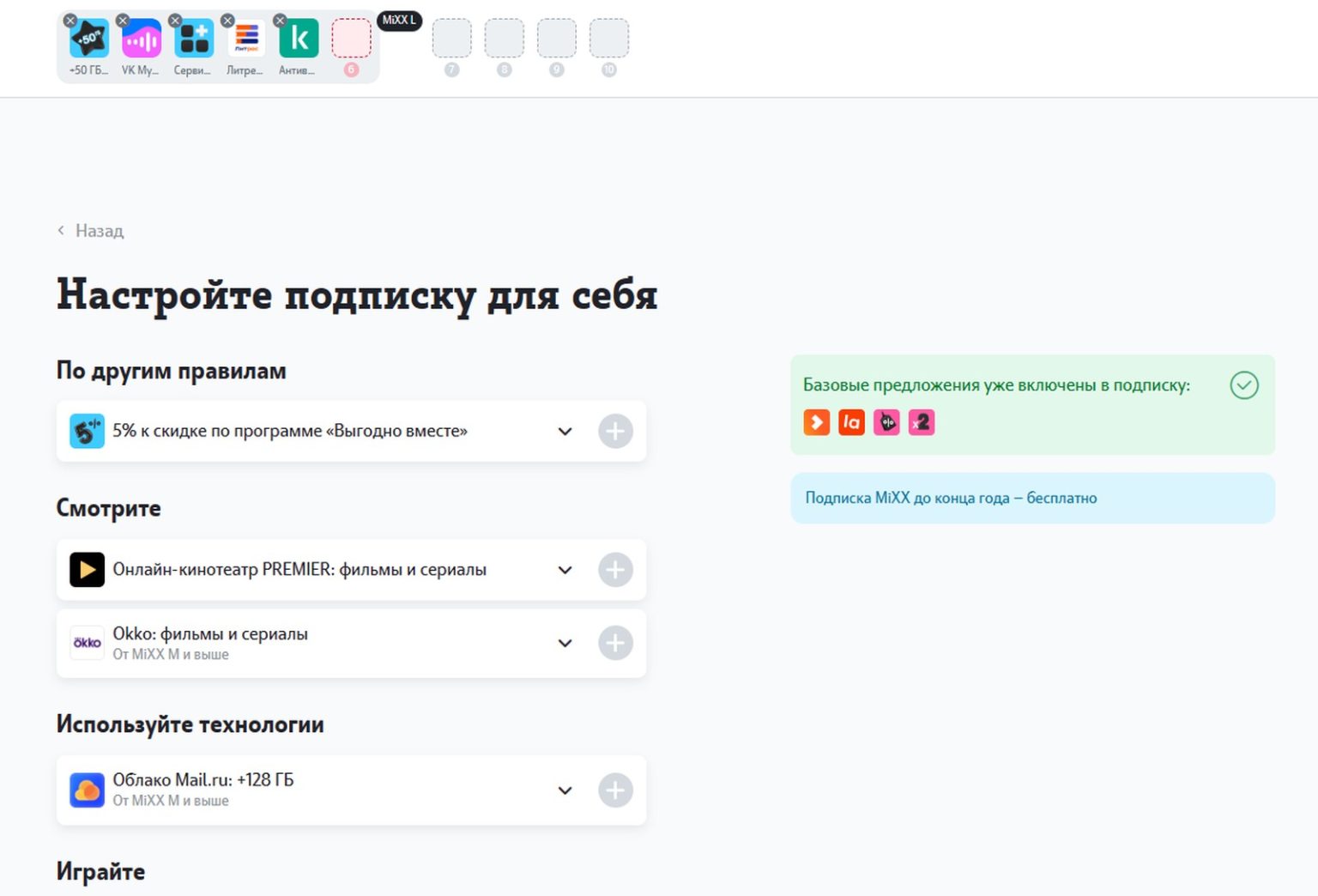Remove the +50 GB option from selection

pos(70,21)
